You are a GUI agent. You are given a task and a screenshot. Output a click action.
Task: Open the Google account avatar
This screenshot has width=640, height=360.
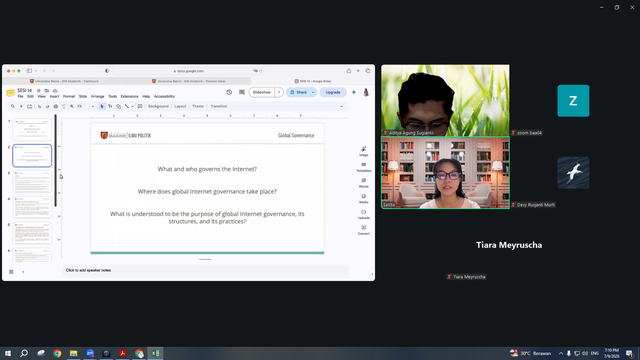tap(366, 92)
